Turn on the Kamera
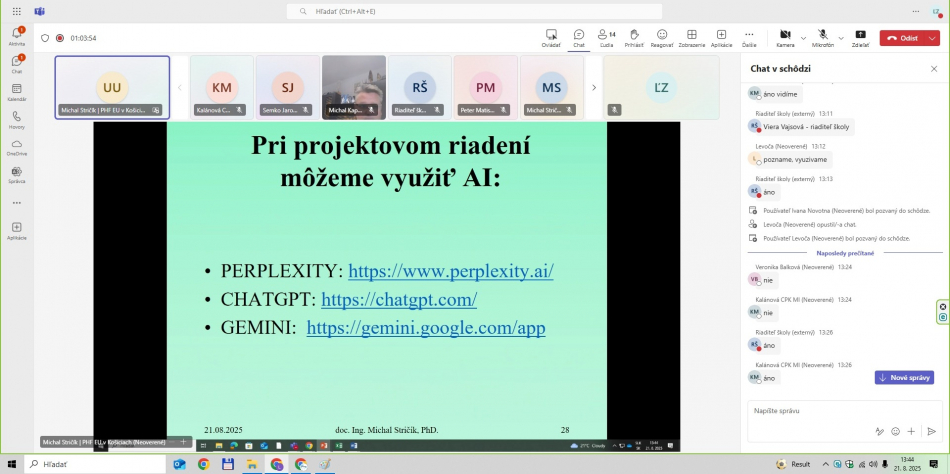 coord(784,37)
